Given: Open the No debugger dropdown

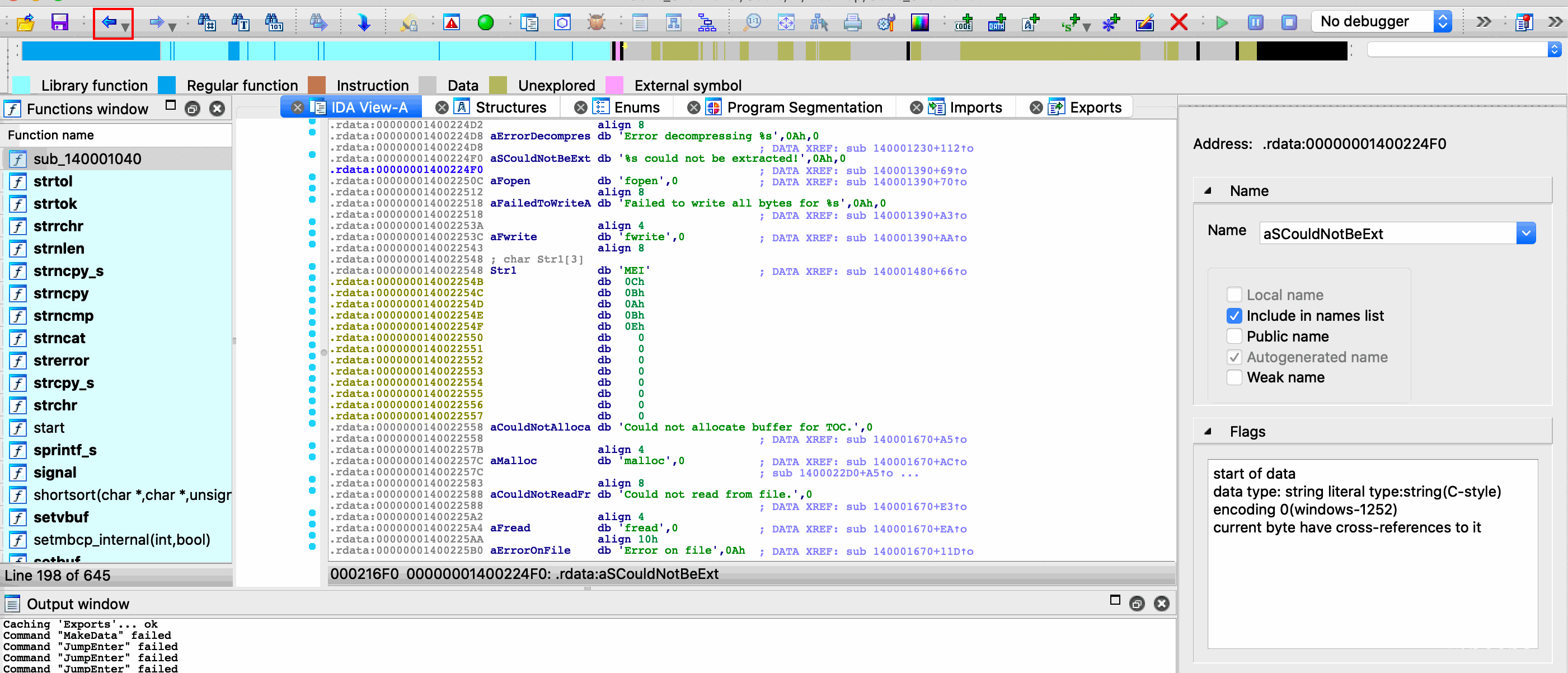Looking at the screenshot, I should (x=1381, y=22).
